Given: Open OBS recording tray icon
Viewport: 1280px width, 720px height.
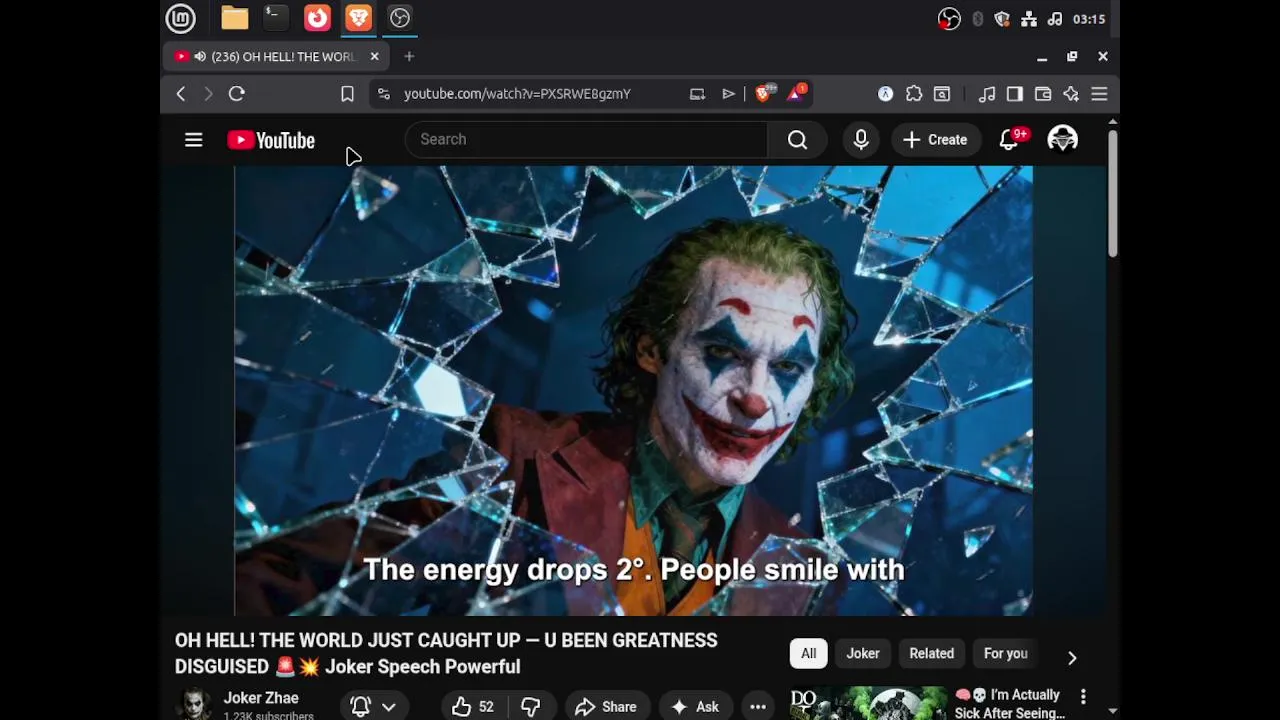Looking at the screenshot, I should pyautogui.click(x=949, y=19).
